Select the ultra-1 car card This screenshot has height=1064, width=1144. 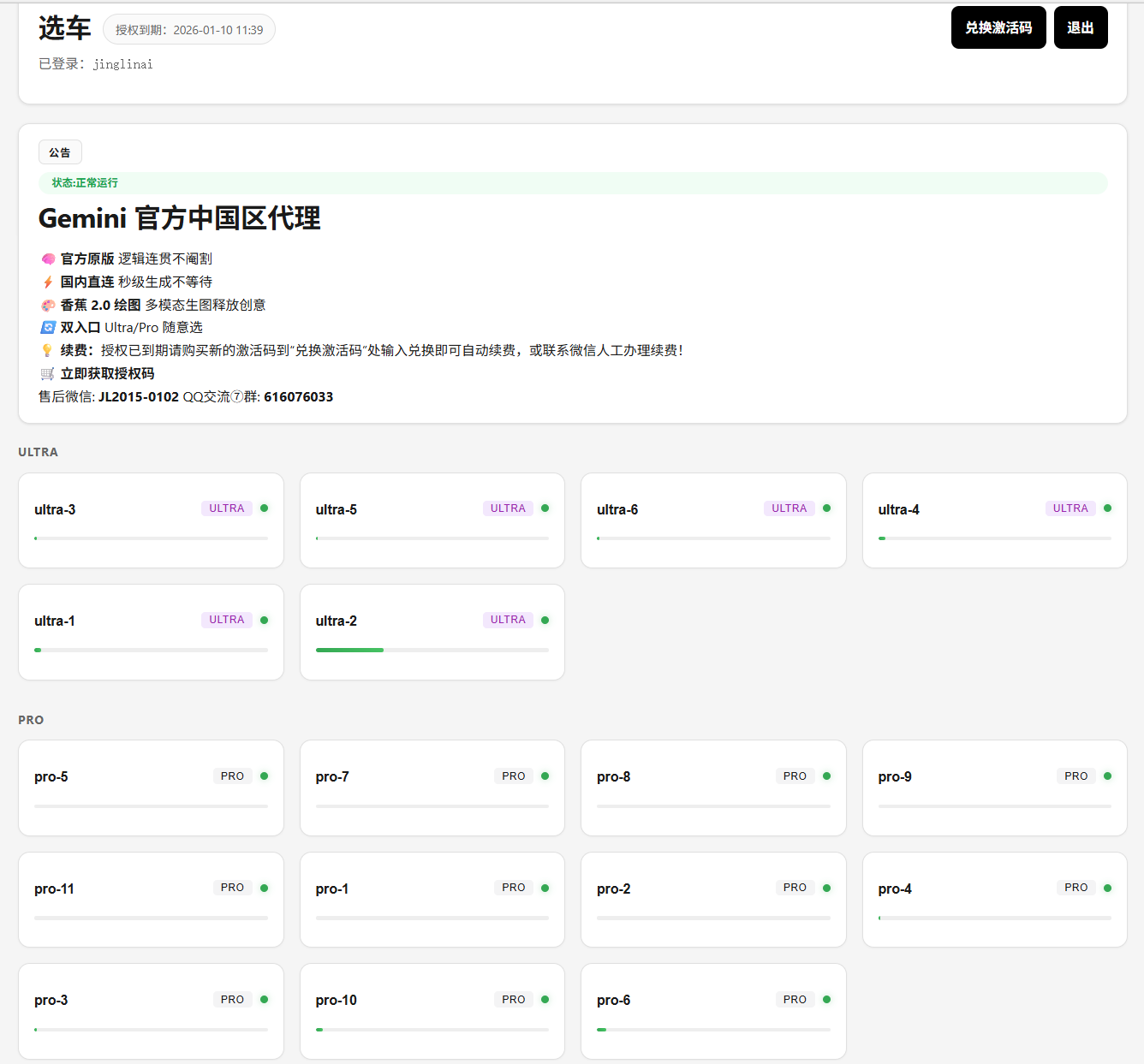coord(151,632)
